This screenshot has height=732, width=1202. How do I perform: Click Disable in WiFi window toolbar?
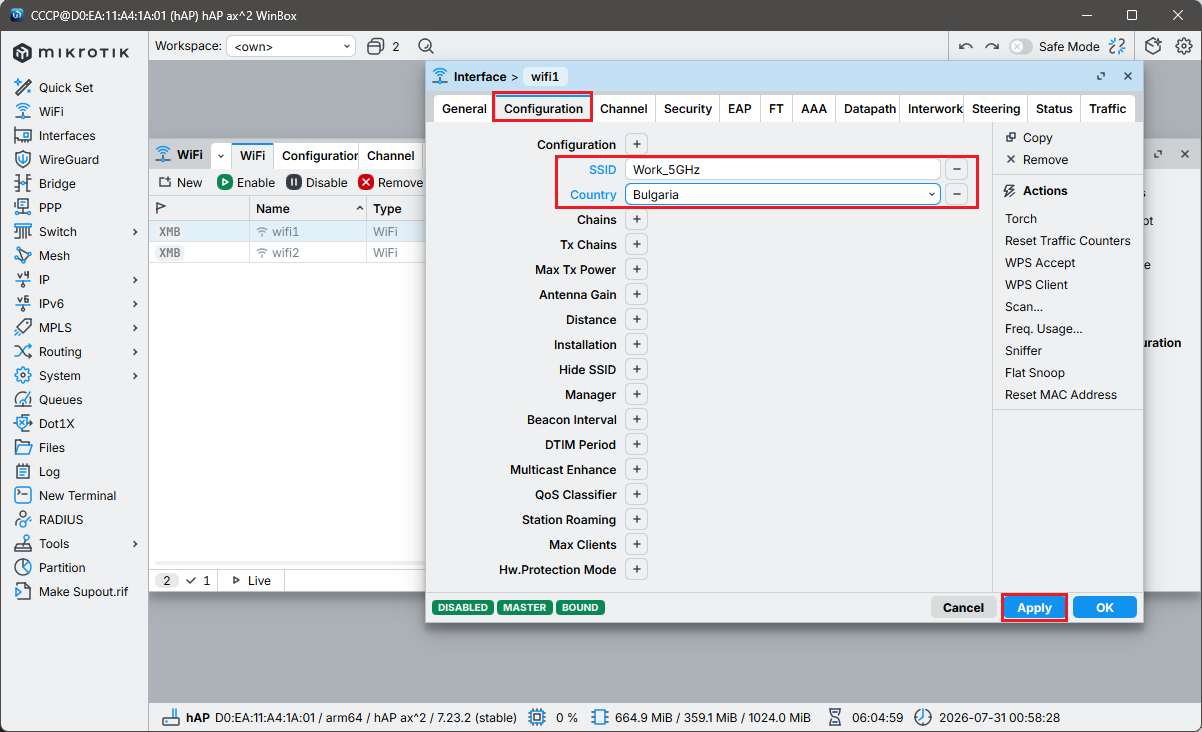[x=317, y=183]
